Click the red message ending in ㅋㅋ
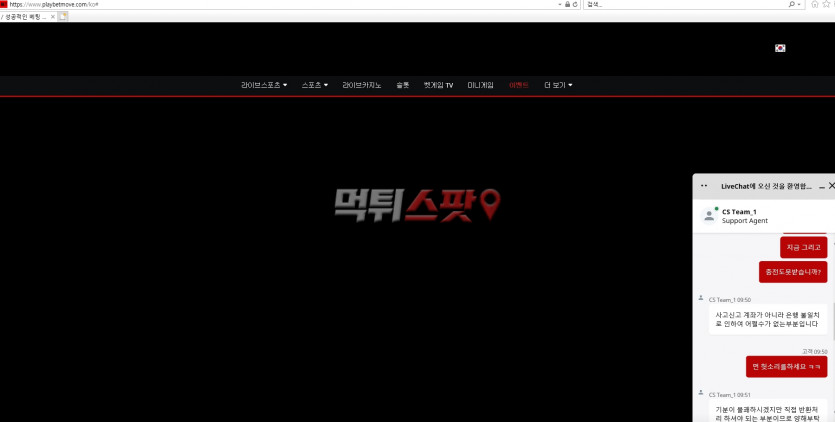 (x=787, y=367)
